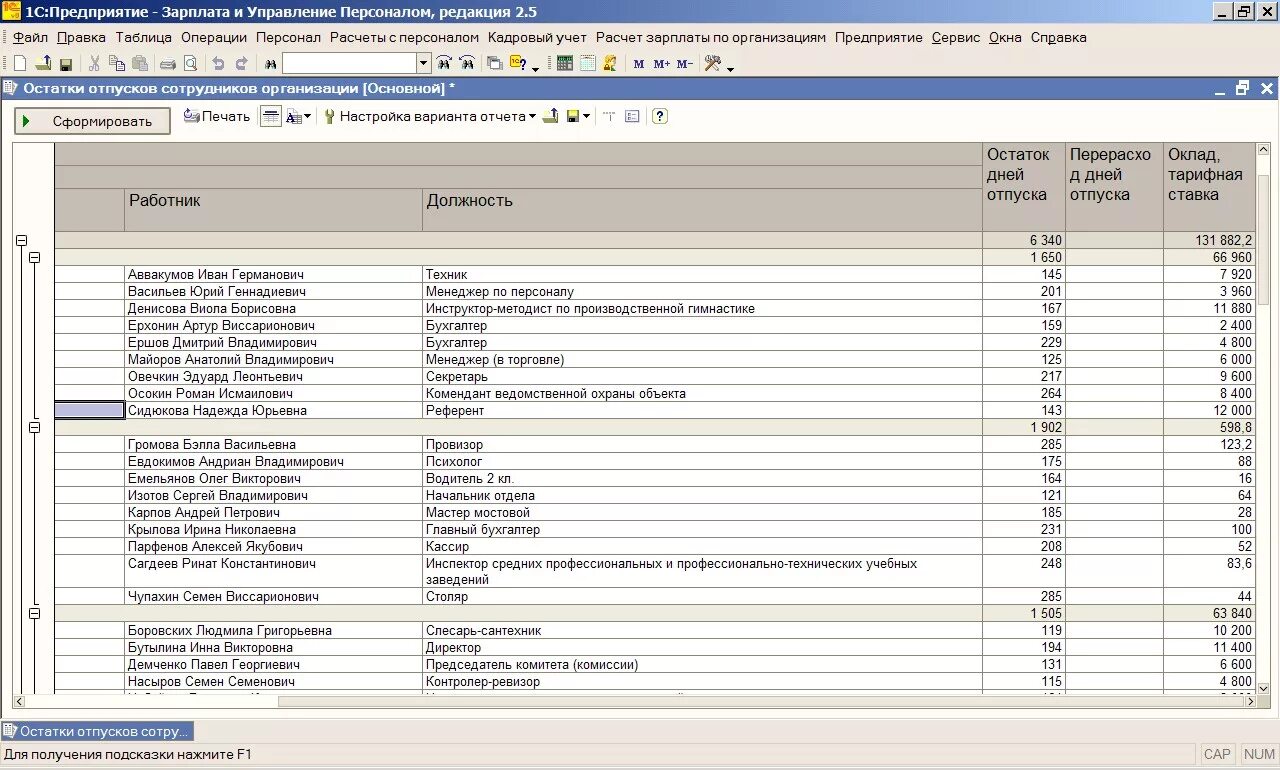Open the calendar icon
This screenshot has width=1280, height=770.
pos(587,63)
